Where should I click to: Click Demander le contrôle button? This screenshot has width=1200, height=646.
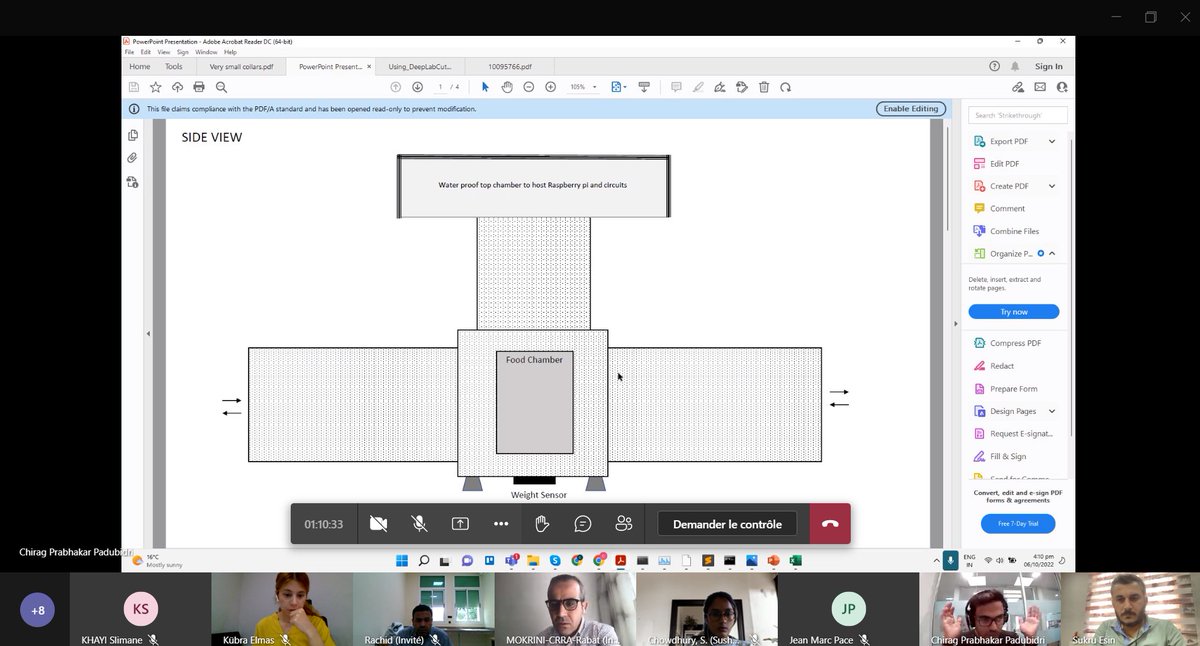pos(727,524)
